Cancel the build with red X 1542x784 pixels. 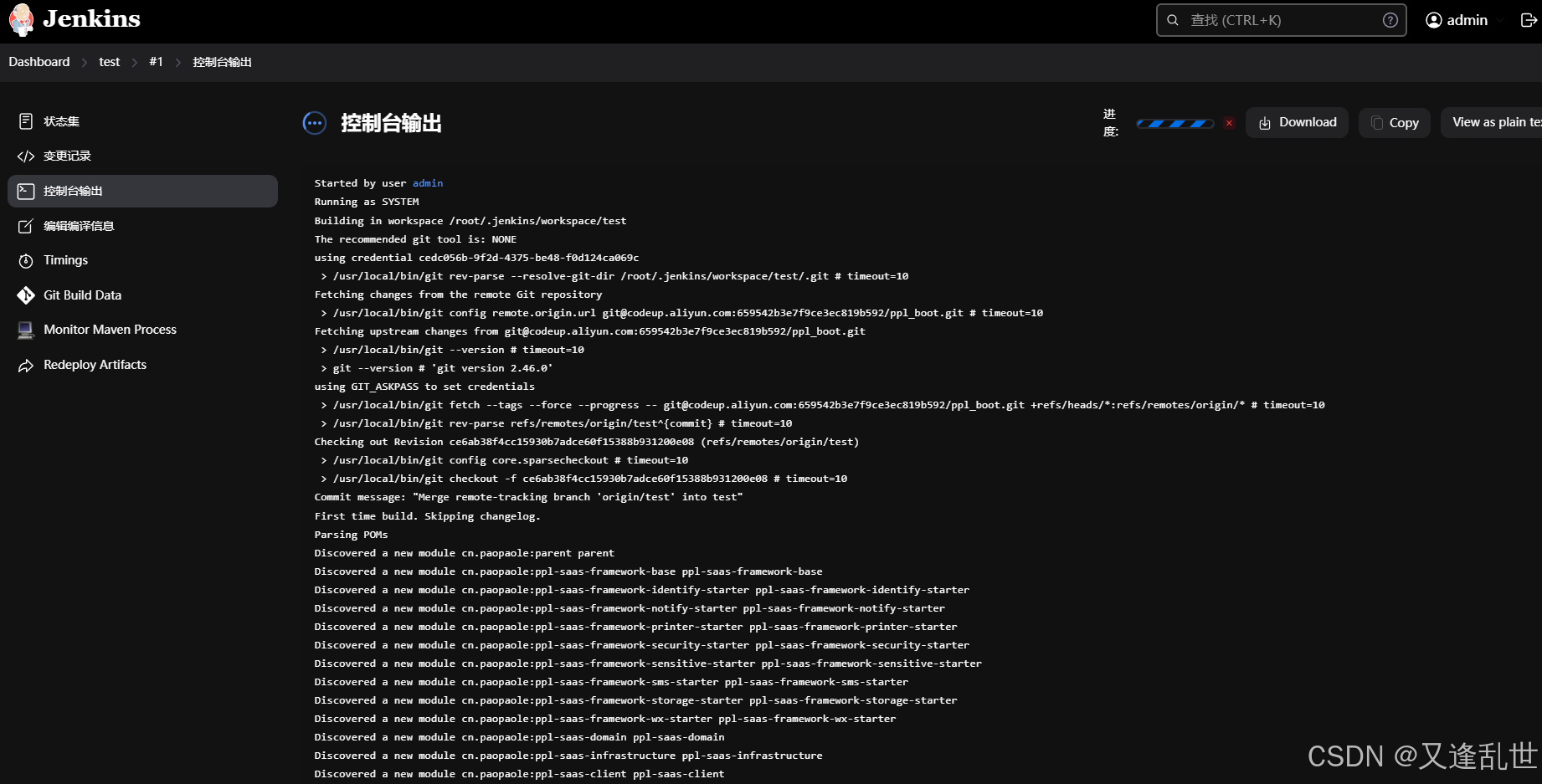coord(1229,123)
